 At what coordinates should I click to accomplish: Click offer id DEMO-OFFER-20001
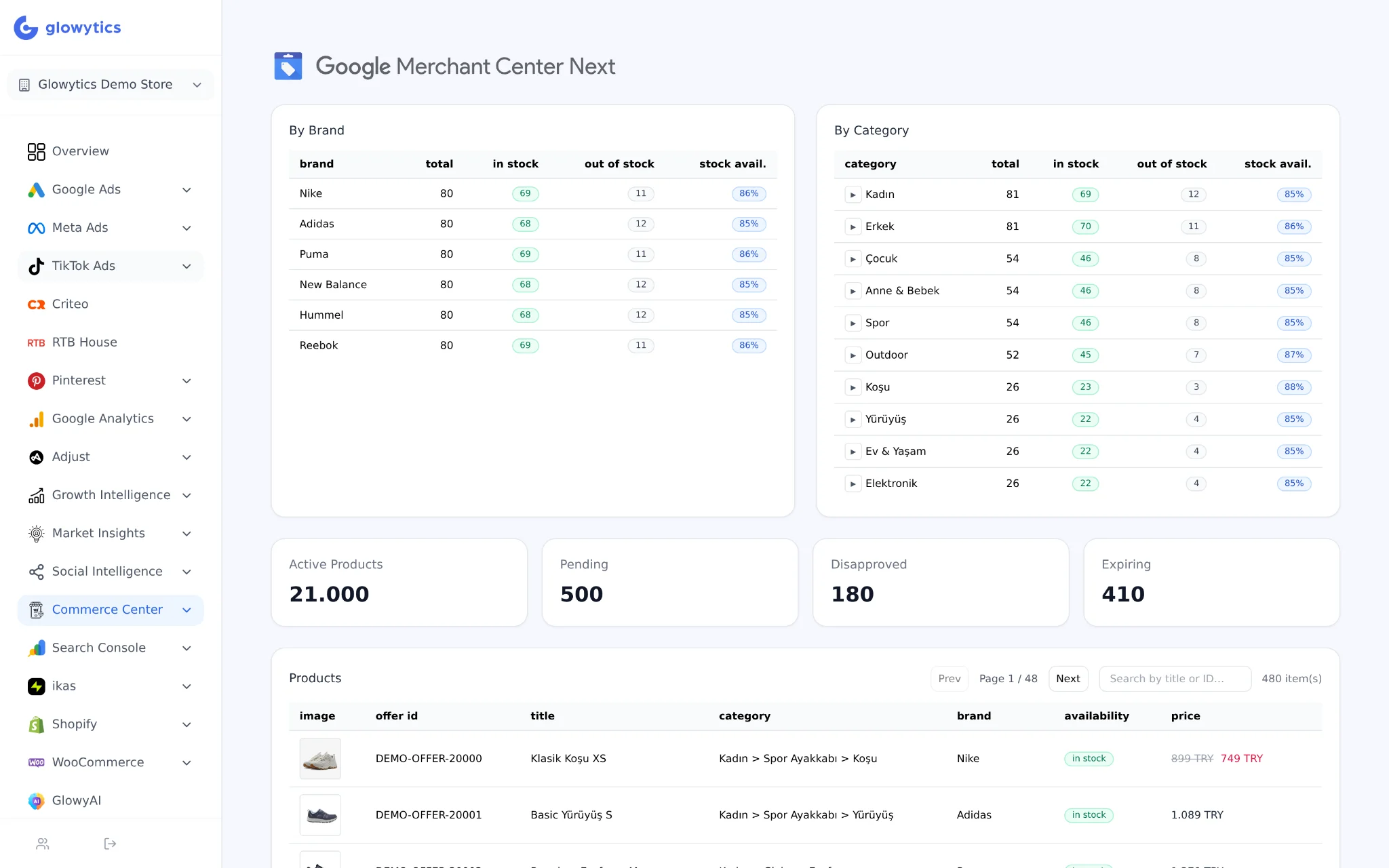pos(429,814)
